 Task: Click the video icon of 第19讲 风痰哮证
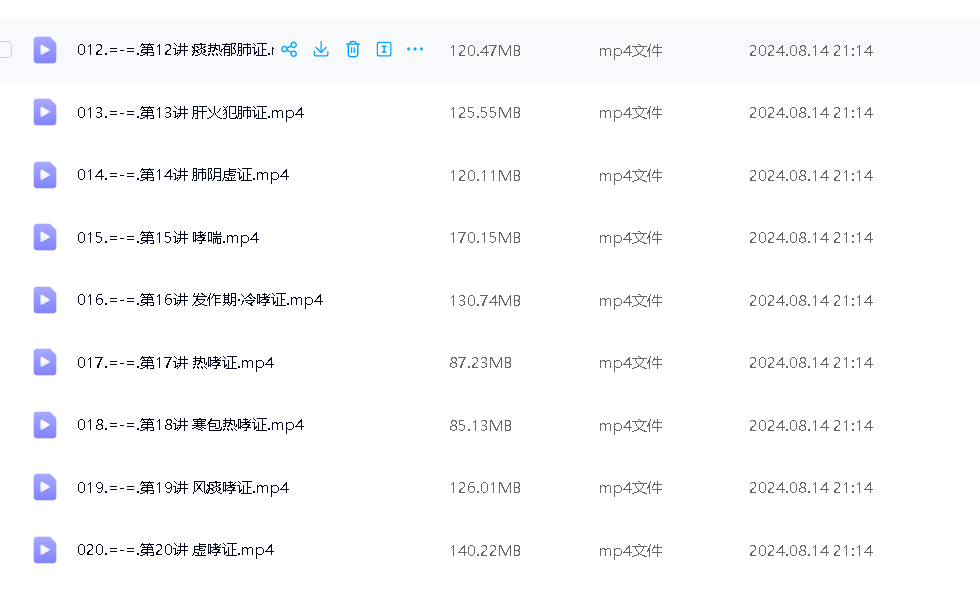pos(45,487)
